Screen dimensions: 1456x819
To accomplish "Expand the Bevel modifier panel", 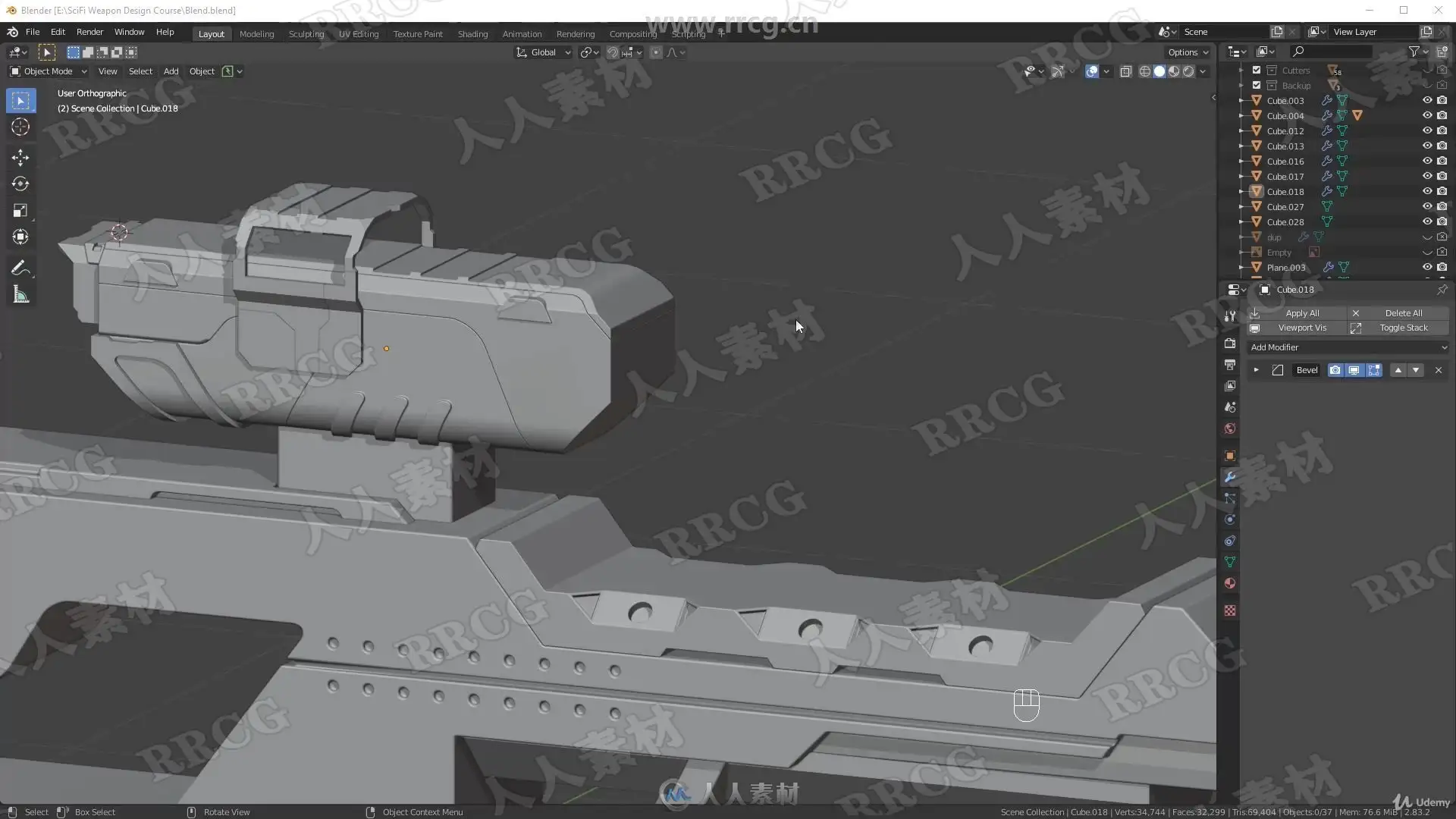I will tap(1257, 370).
